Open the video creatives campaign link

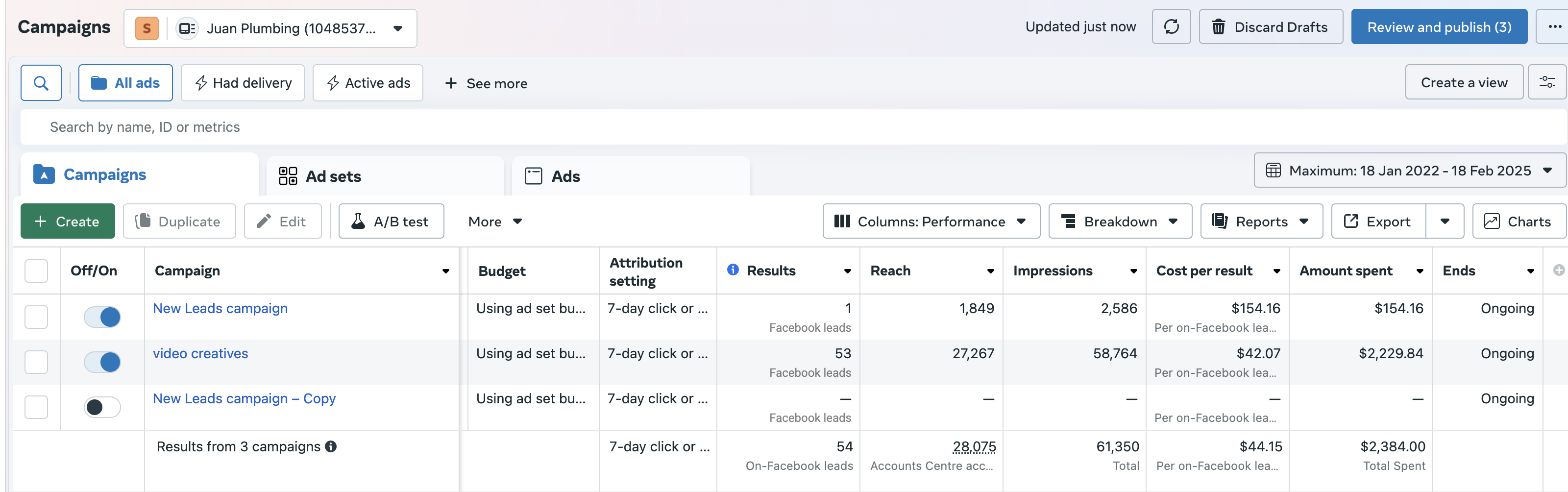click(200, 353)
